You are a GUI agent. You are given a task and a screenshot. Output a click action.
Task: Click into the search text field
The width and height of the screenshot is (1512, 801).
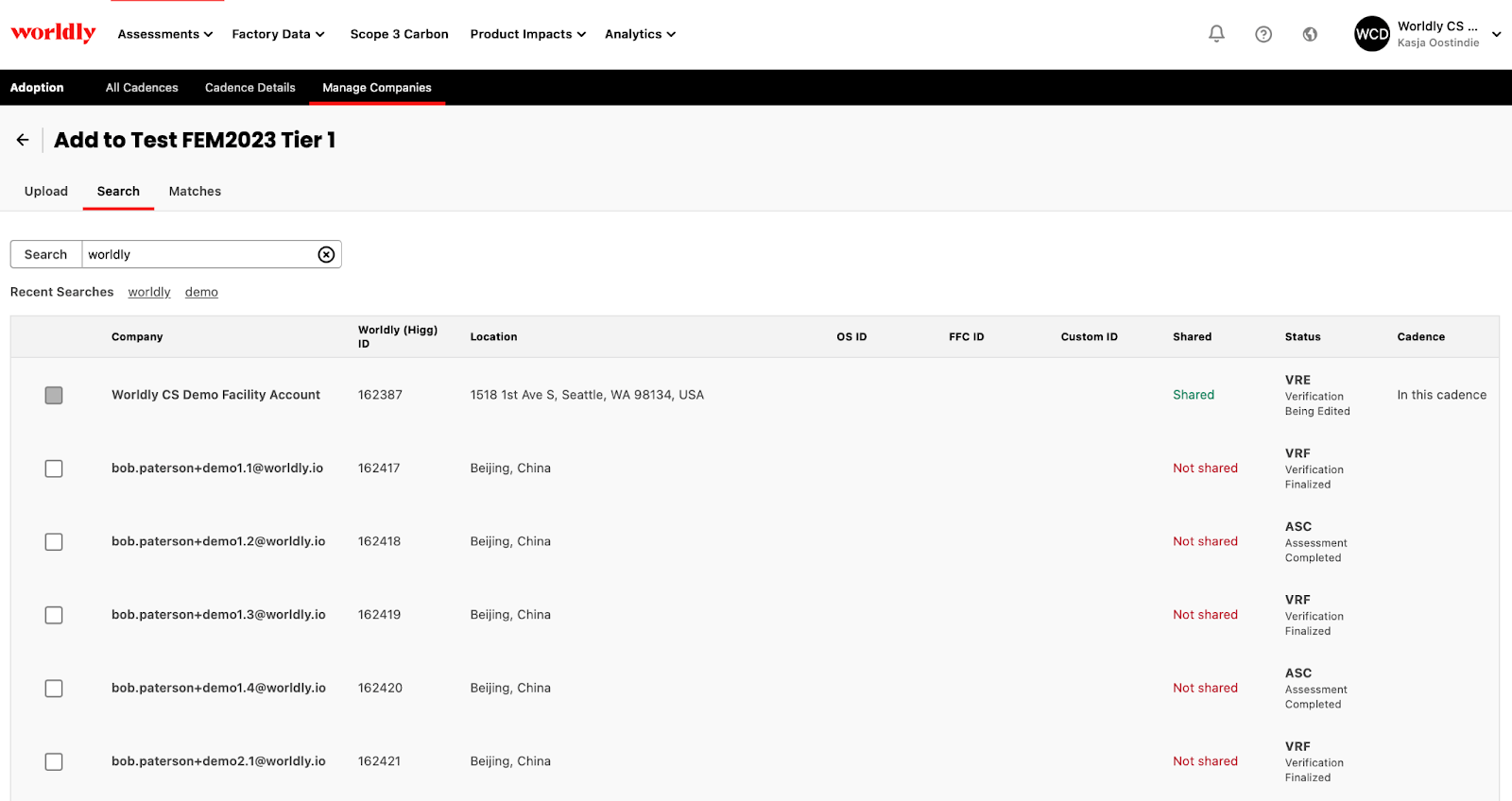pyautogui.click(x=198, y=254)
